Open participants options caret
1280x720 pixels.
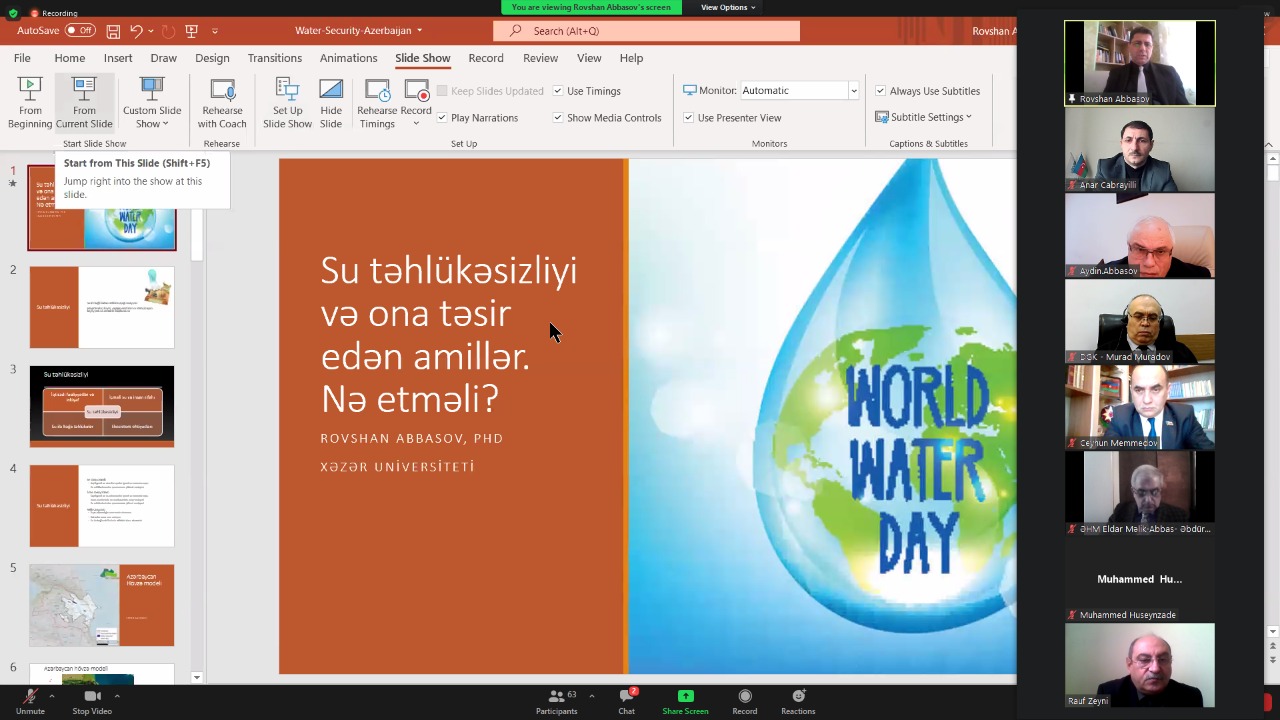click(591, 695)
